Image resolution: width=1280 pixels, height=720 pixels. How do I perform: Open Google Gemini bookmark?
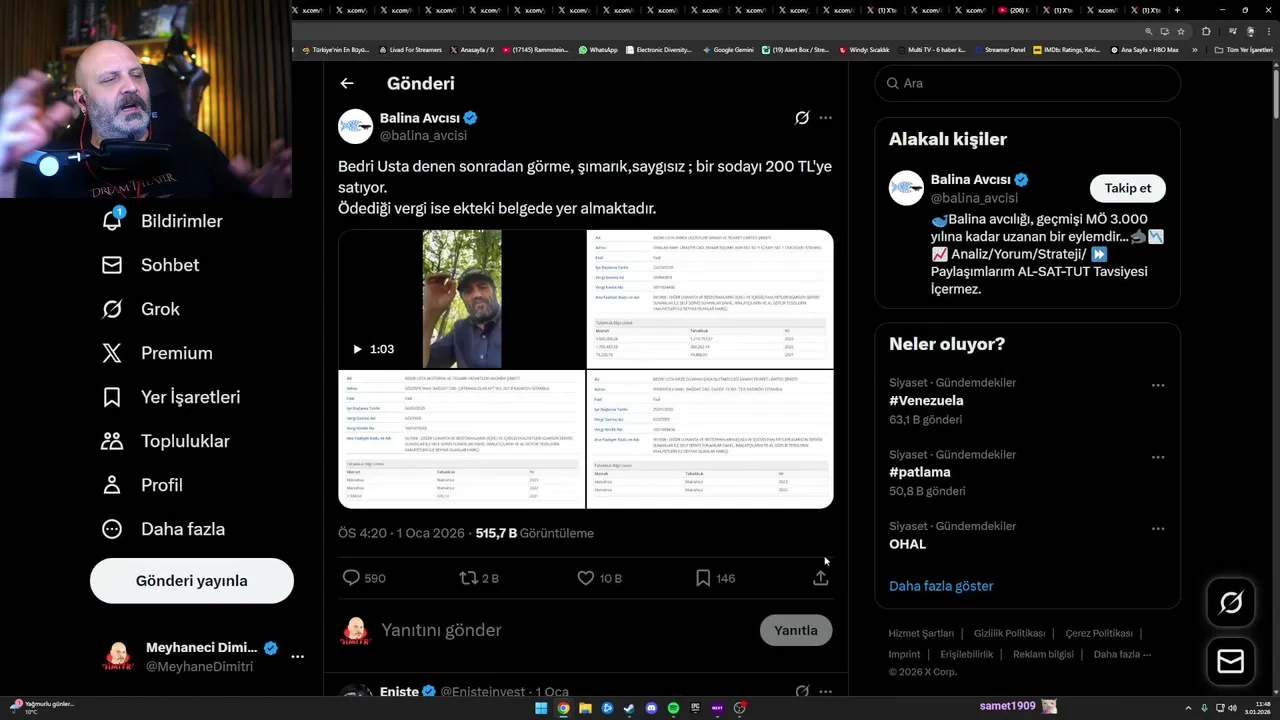pyautogui.click(x=728, y=49)
